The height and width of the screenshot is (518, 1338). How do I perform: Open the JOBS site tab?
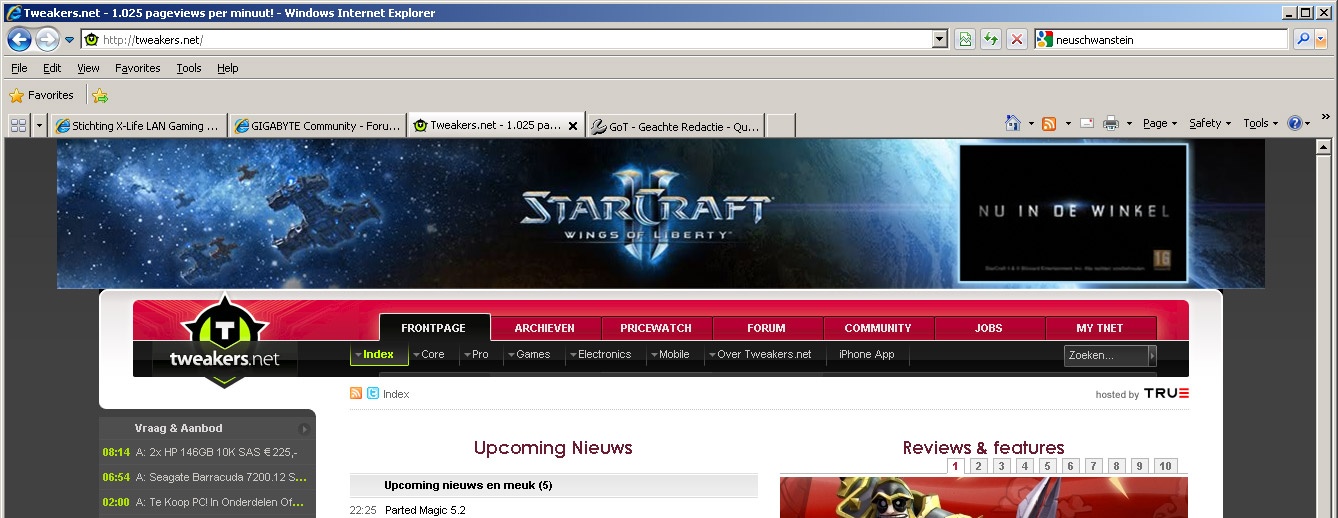pos(988,328)
